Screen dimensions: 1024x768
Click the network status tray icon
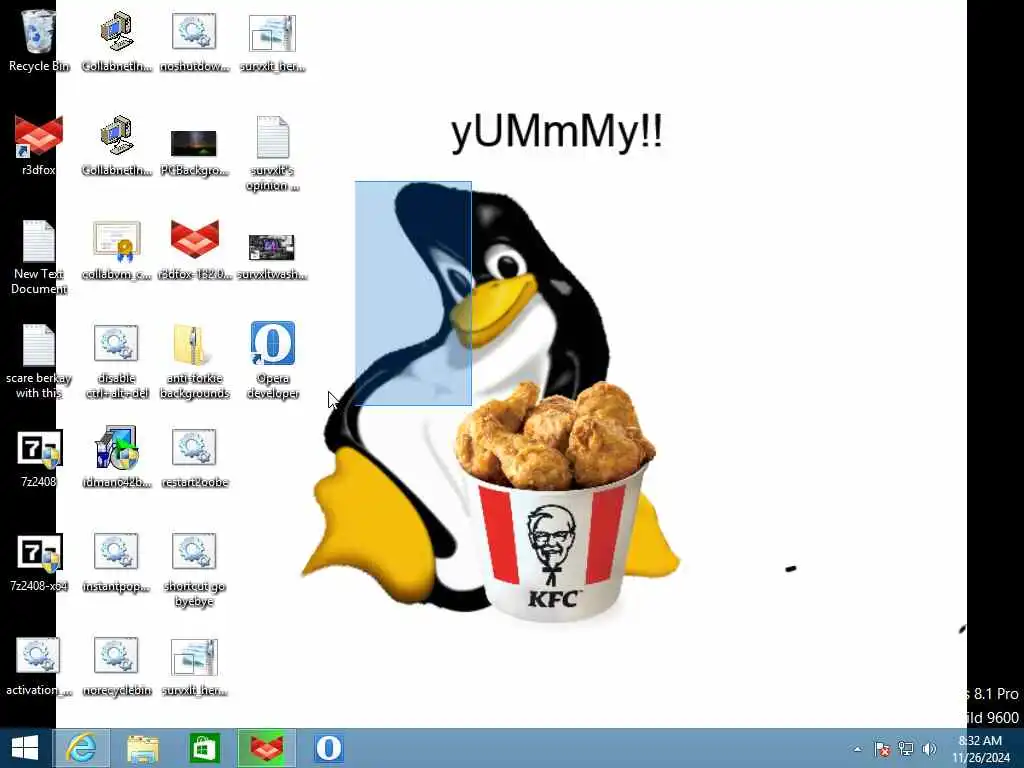click(x=906, y=749)
